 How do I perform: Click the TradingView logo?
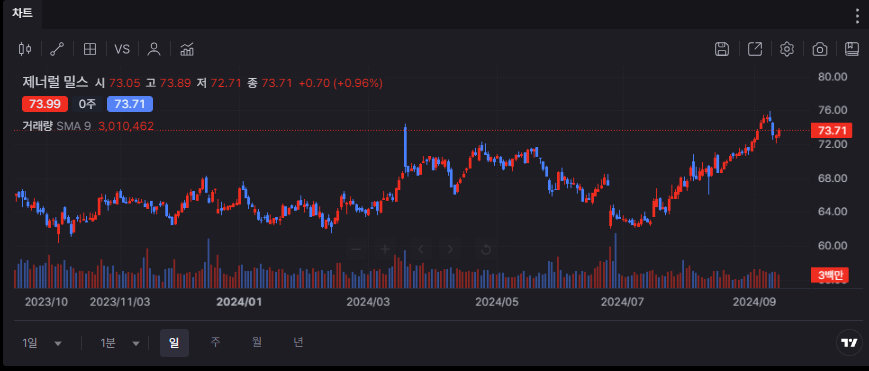(x=848, y=343)
